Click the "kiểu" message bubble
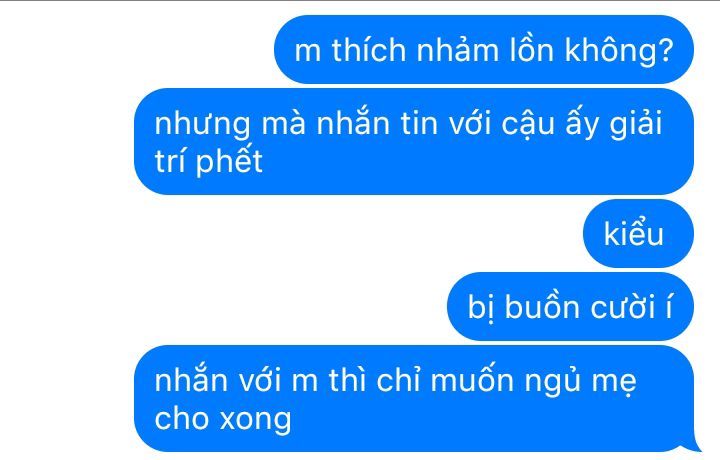This screenshot has height=460, width=720. click(x=638, y=233)
